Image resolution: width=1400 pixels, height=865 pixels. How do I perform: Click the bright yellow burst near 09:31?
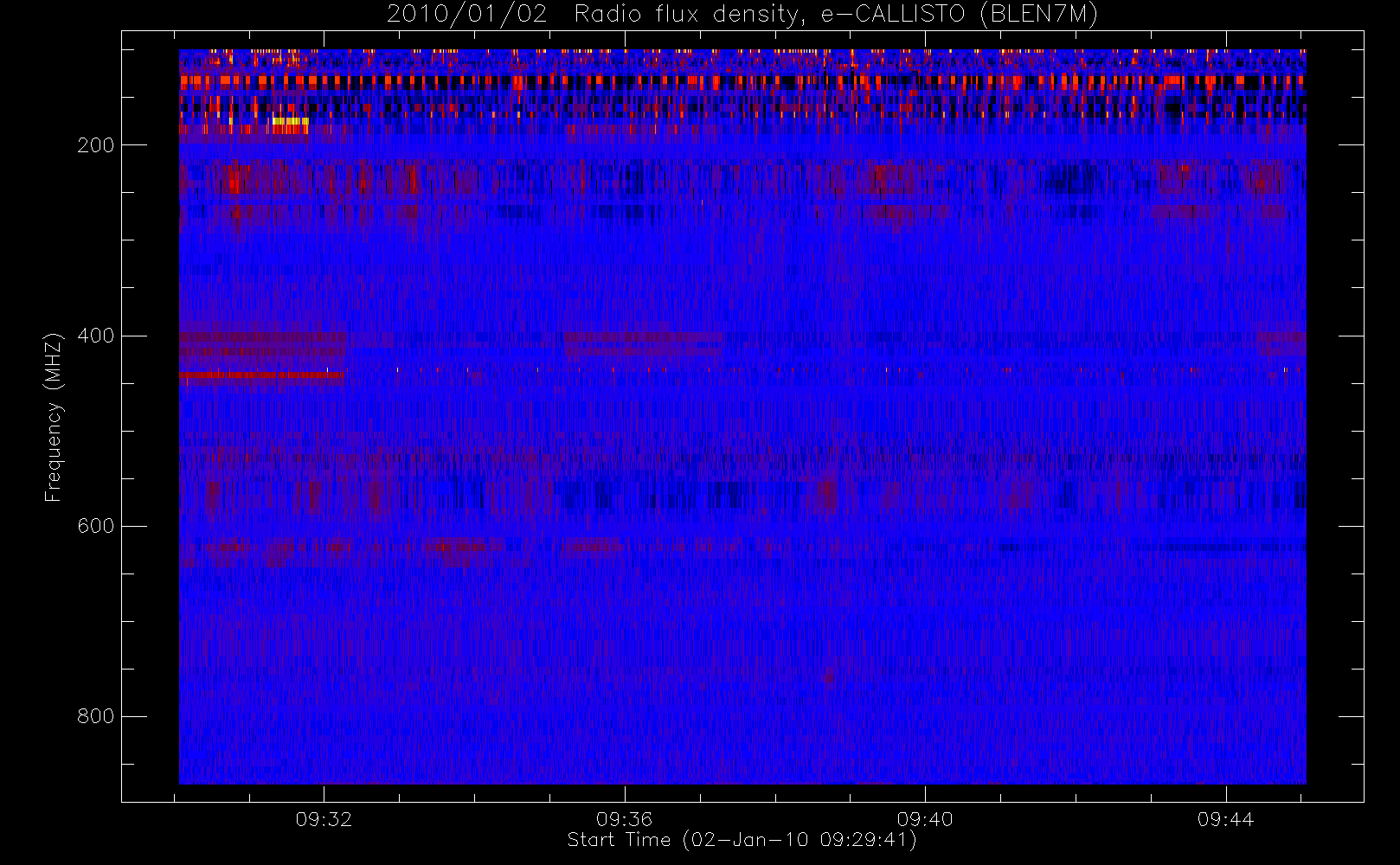click(289, 121)
